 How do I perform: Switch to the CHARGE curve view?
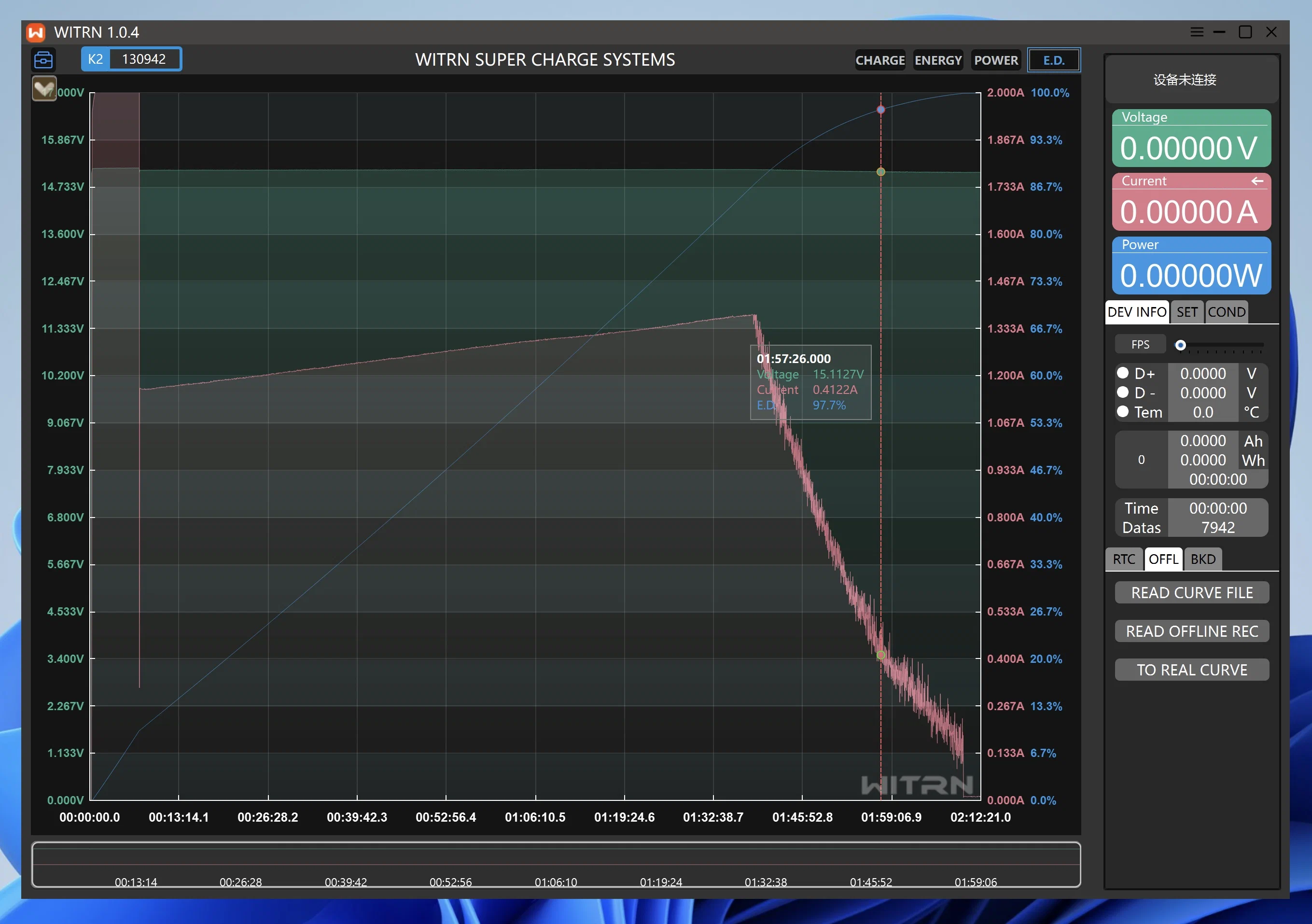coord(880,60)
